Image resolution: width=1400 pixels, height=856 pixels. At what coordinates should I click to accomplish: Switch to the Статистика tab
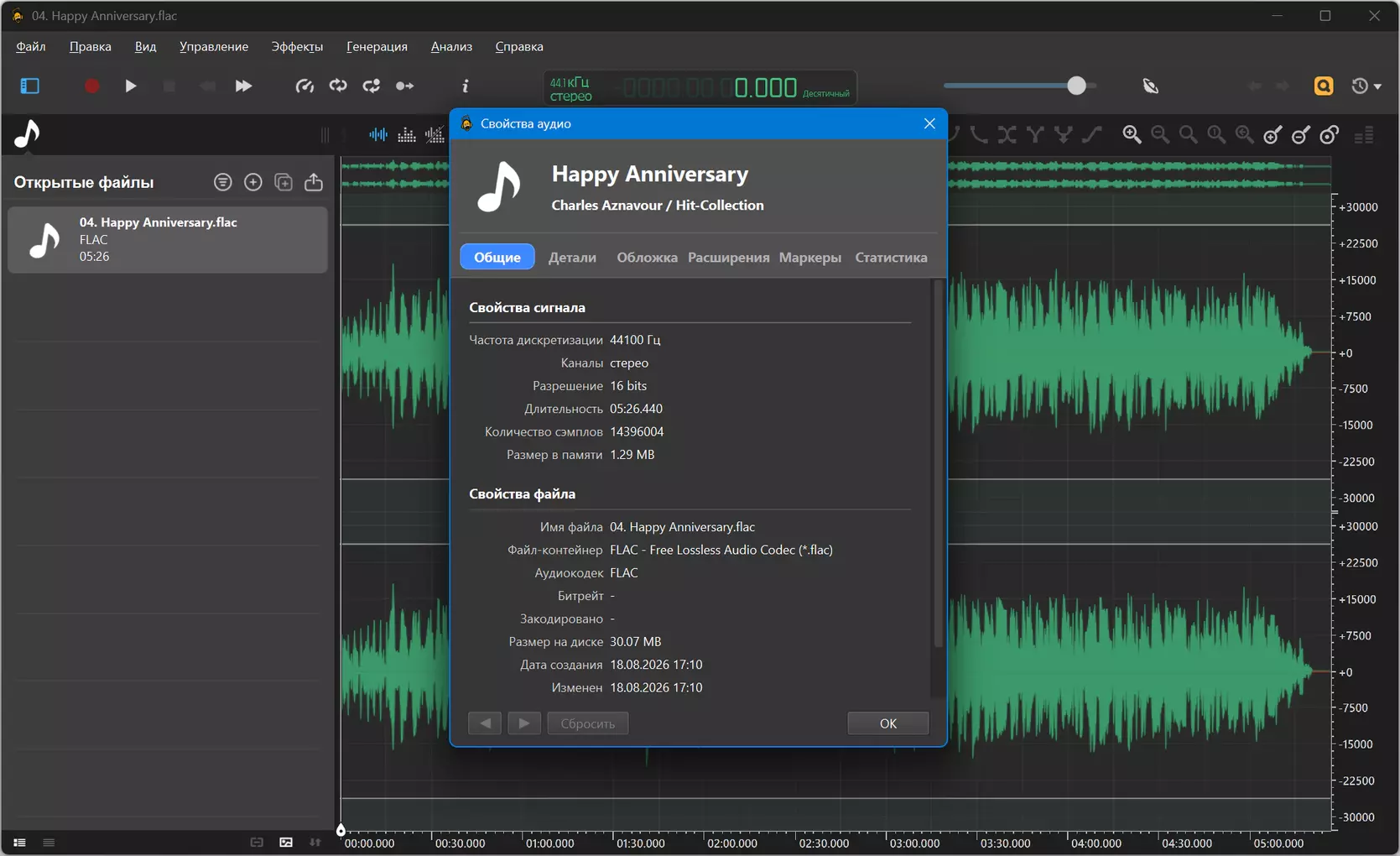[x=891, y=258]
